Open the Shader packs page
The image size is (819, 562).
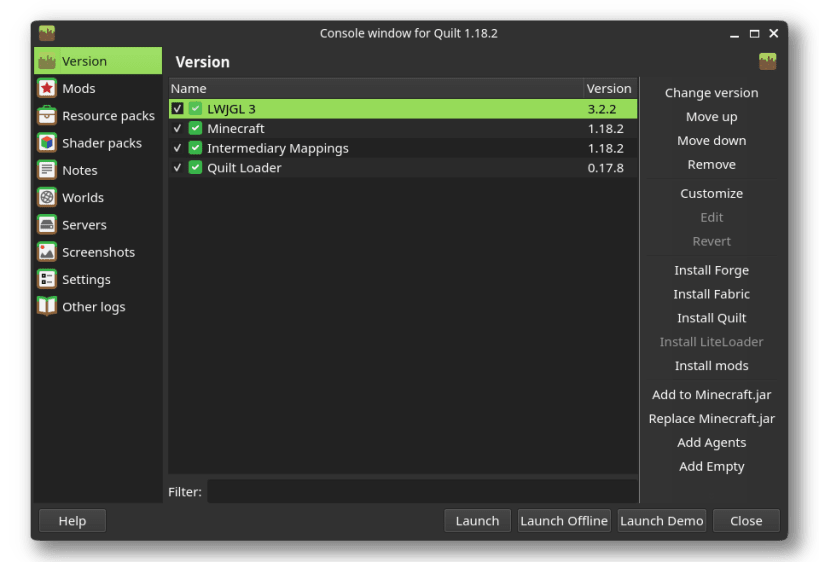click(98, 143)
